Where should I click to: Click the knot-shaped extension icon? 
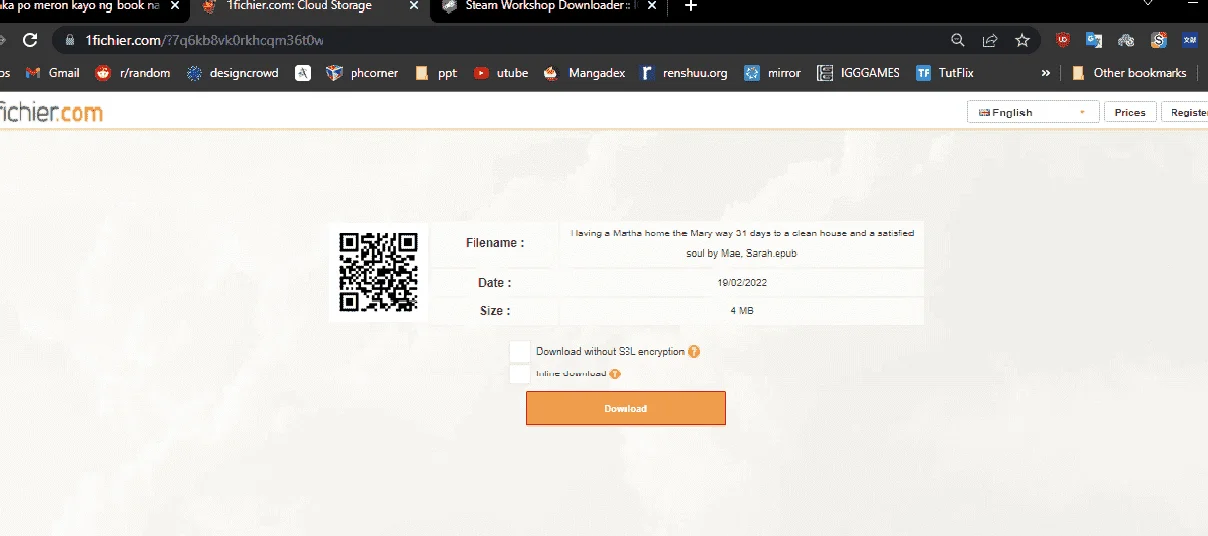(1126, 40)
